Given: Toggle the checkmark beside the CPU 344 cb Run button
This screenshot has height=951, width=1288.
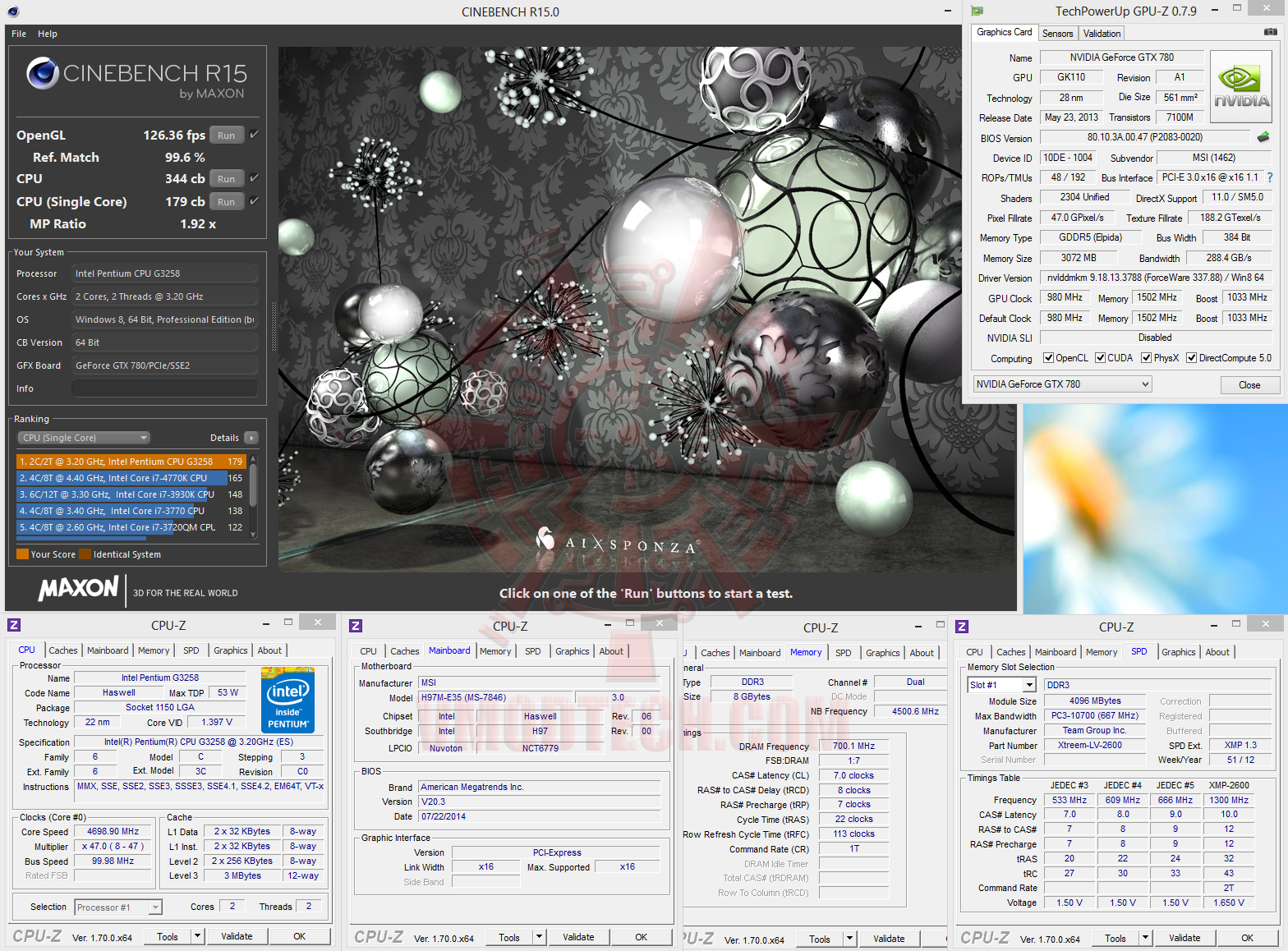Looking at the screenshot, I should click(x=254, y=178).
